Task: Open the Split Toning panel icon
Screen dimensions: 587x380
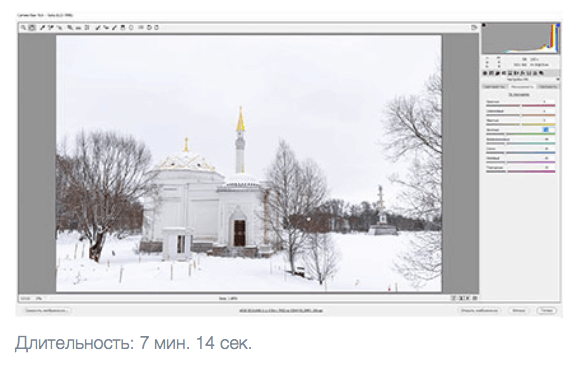Action: (x=510, y=73)
